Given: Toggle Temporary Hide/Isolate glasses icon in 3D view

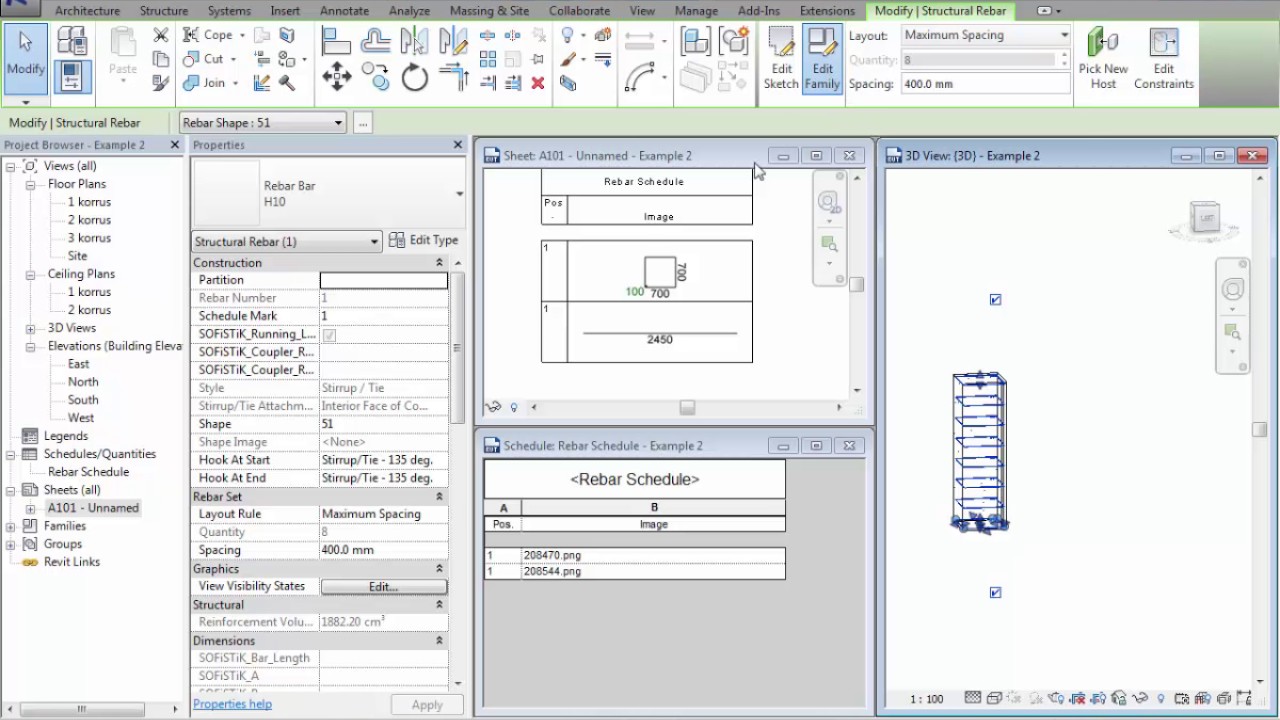Looking at the screenshot, I should point(1140,699).
